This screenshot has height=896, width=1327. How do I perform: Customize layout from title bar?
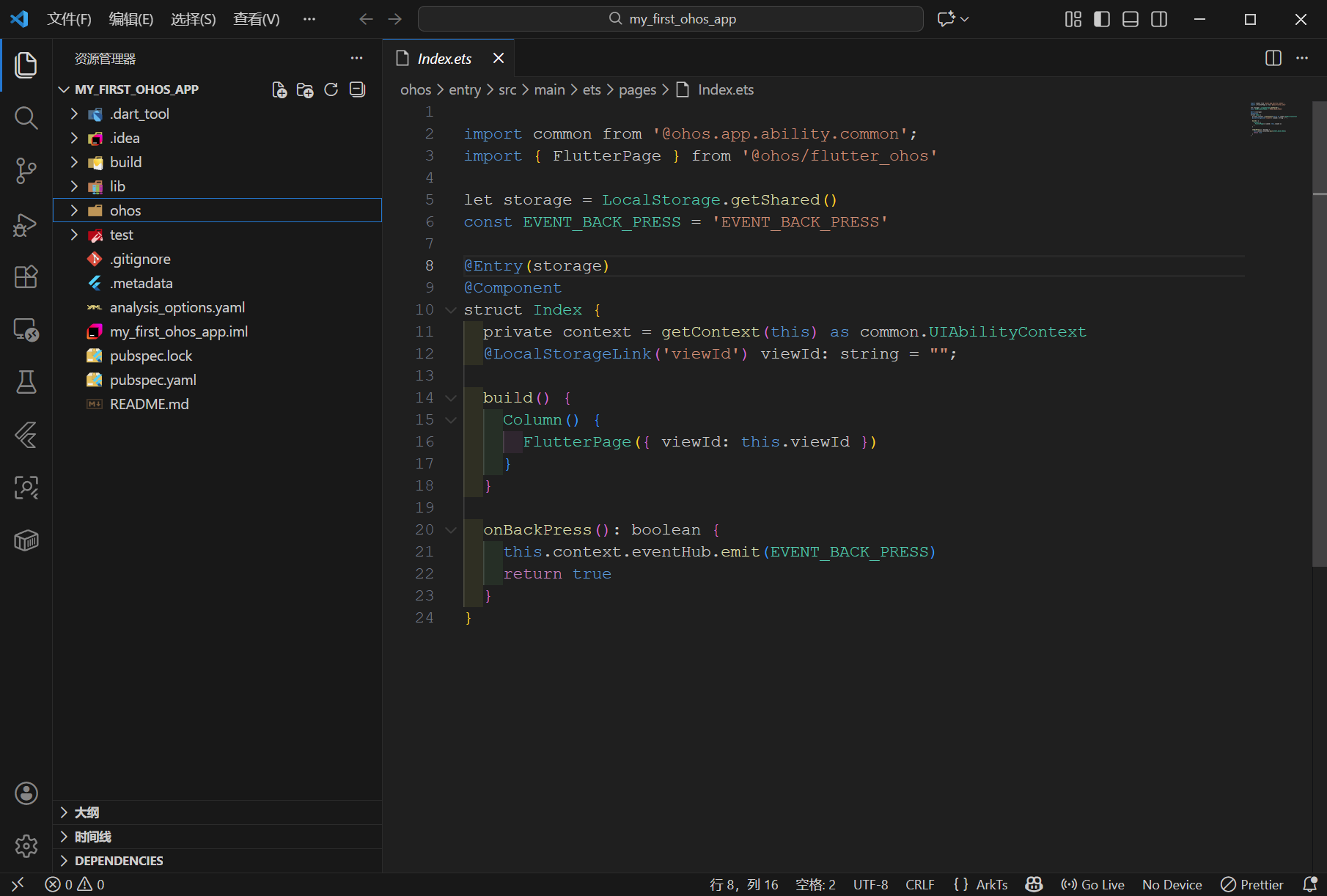(1073, 19)
